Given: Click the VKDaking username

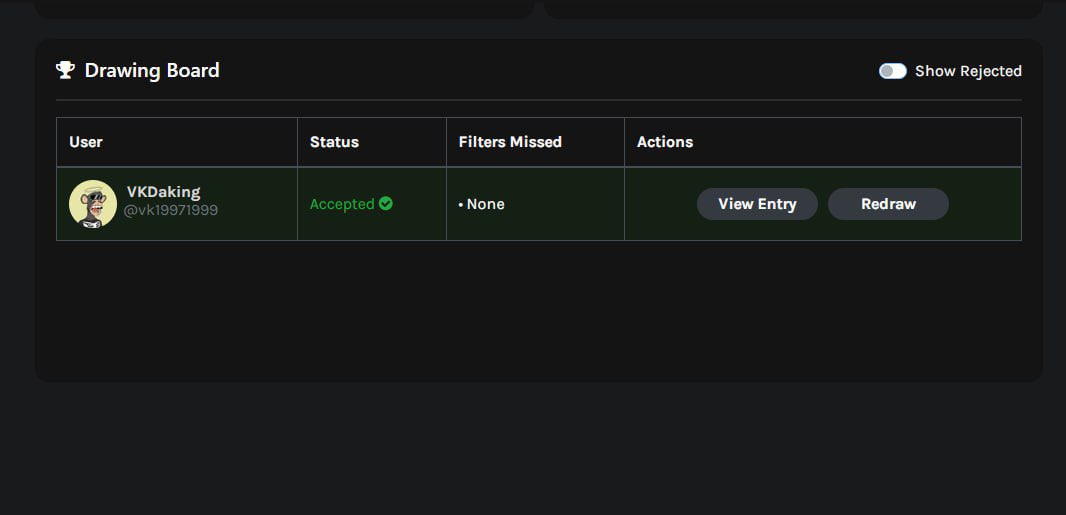Looking at the screenshot, I should coord(163,192).
